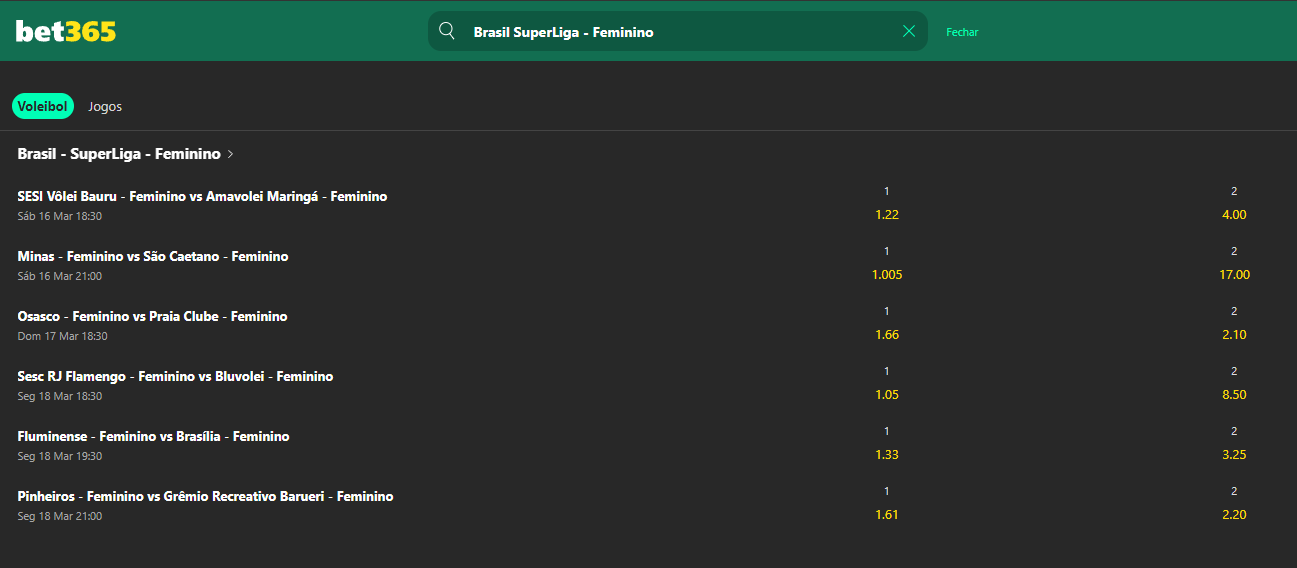Click the bet365 logo
Image resolution: width=1297 pixels, height=568 pixels.
coord(66,31)
